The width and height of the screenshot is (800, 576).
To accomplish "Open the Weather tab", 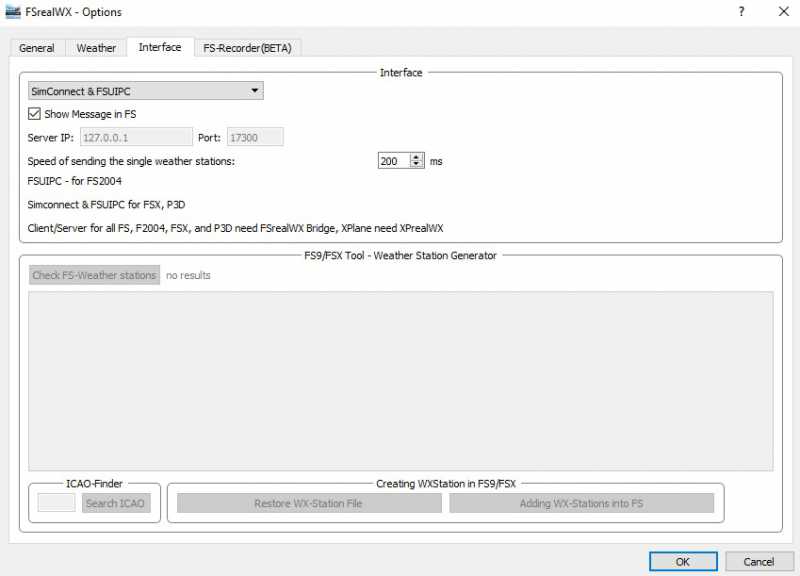I will click(96, 48).
